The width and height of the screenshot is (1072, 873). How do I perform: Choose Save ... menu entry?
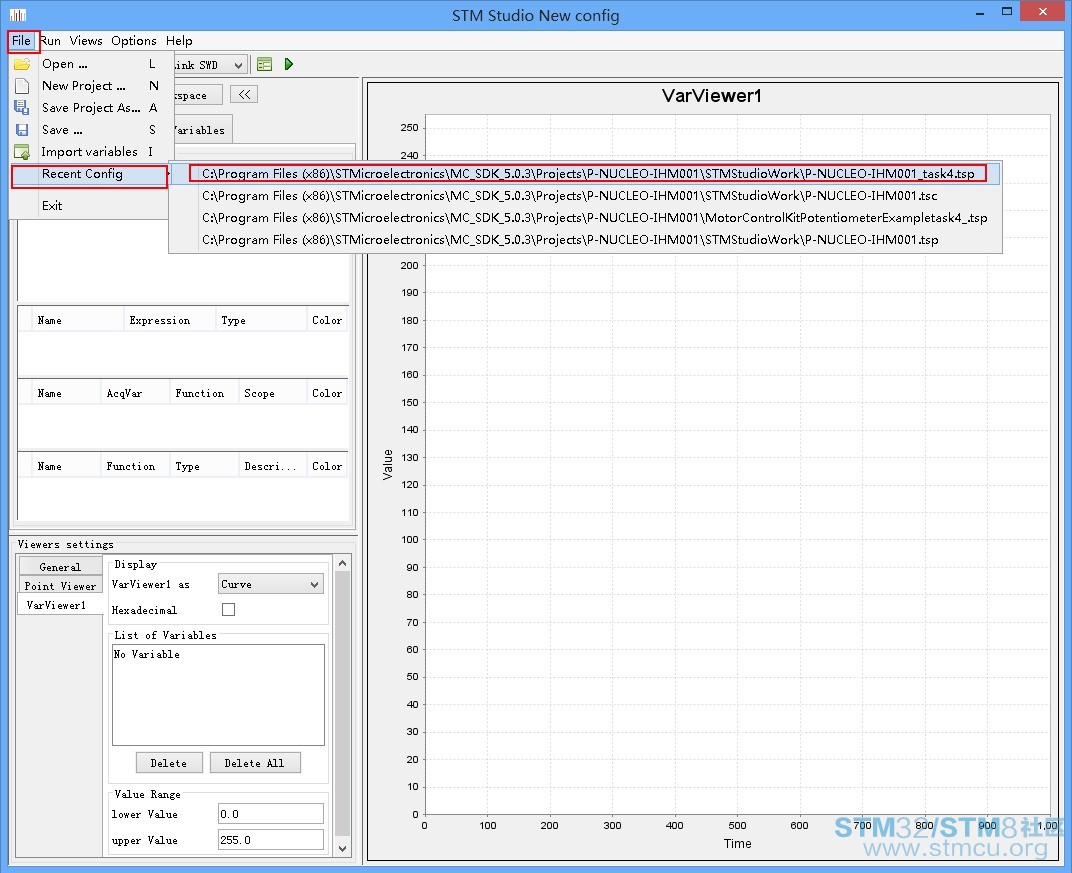[x=92, y=129]
